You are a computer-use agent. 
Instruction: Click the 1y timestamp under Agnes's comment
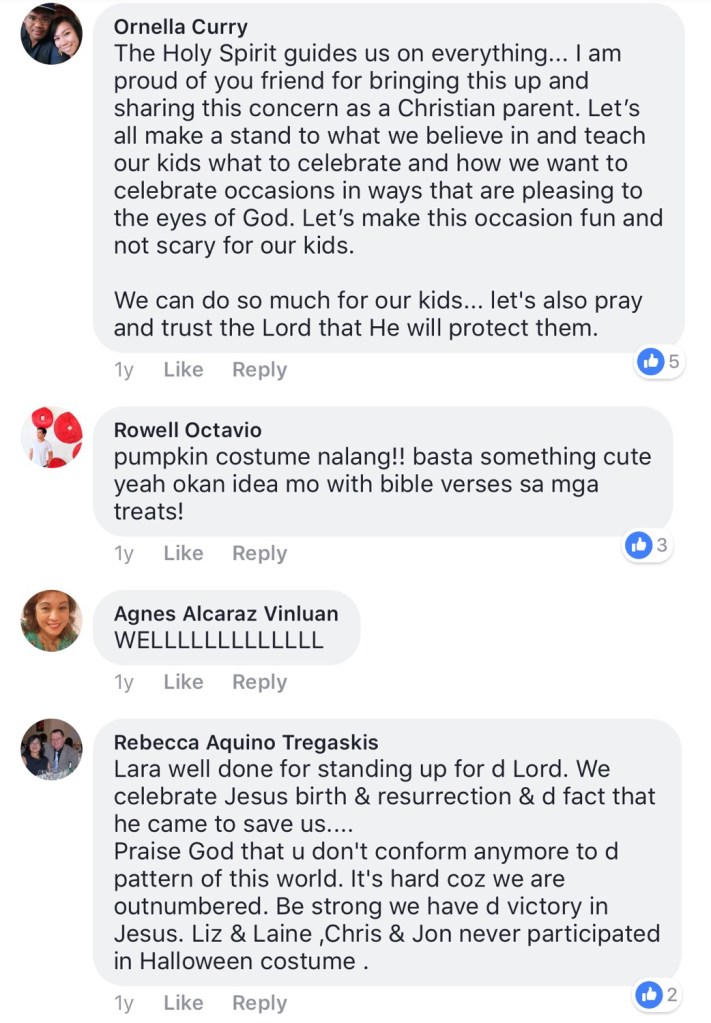[x=124, y=682]
